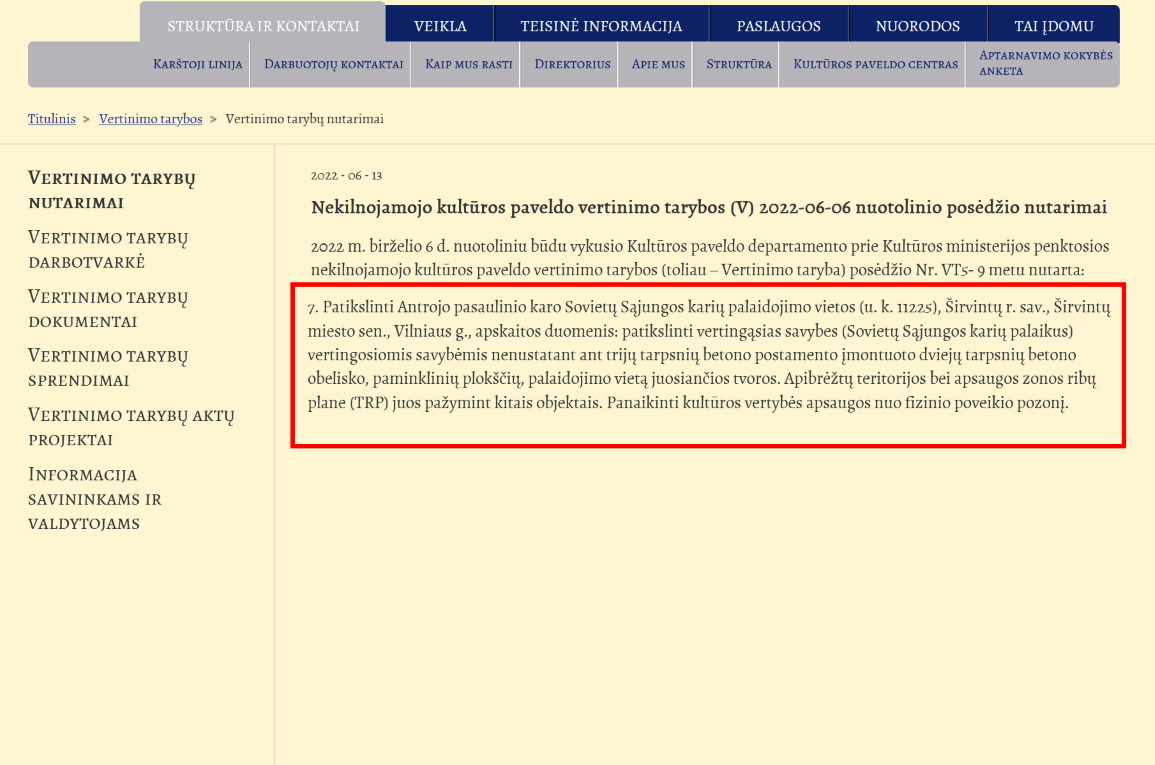The image size is (1155, 765).
Task: Select Vertinimo tarybų dokumentai in sidebar
Action: (108, 309)
